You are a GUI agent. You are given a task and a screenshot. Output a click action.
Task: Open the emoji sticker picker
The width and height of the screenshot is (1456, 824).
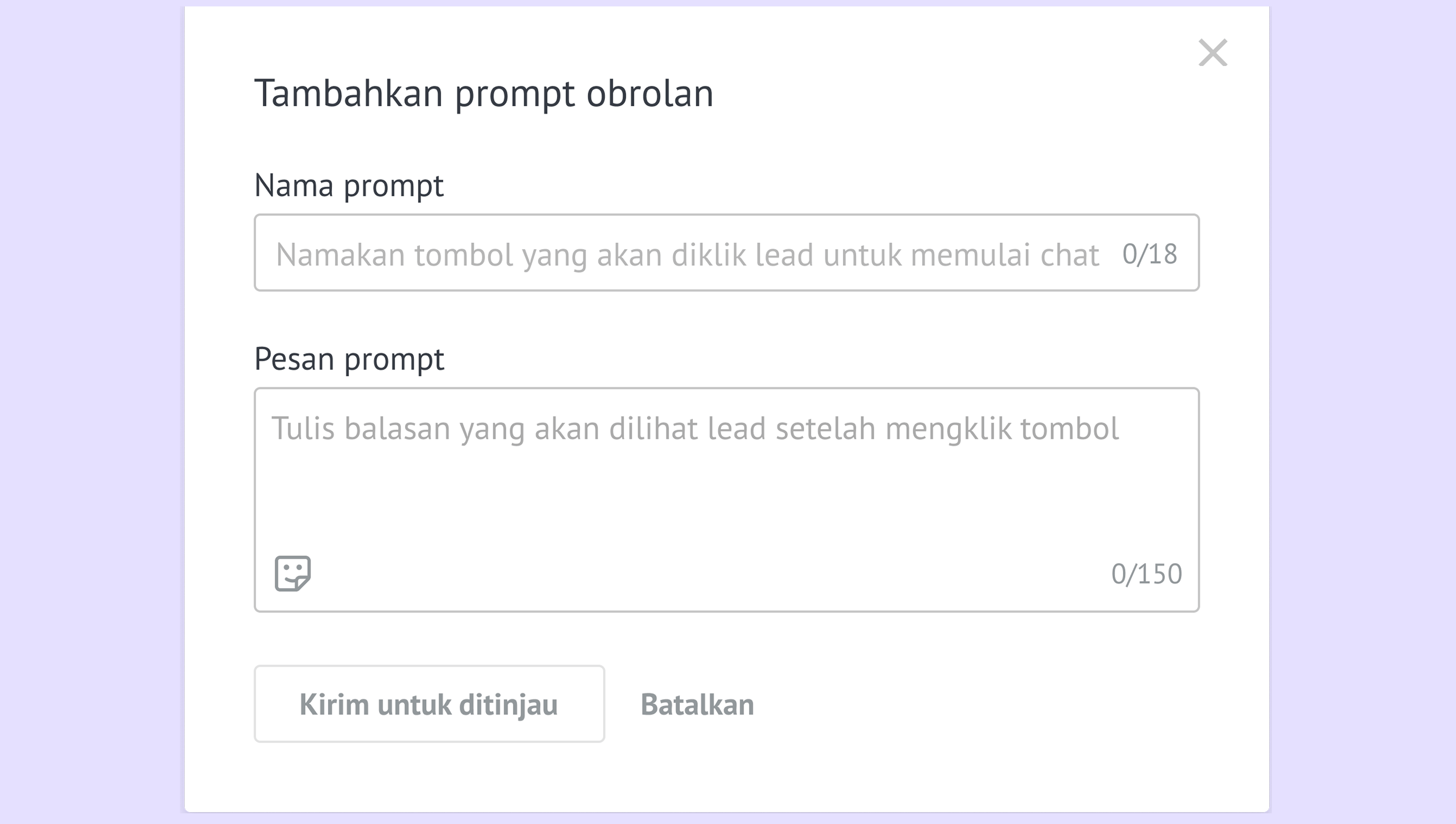point(292,573)
